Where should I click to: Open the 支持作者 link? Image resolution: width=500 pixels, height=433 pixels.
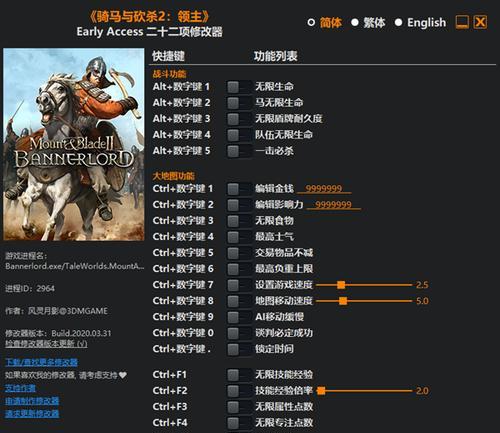pyautogui.click(x=20, y=388)
